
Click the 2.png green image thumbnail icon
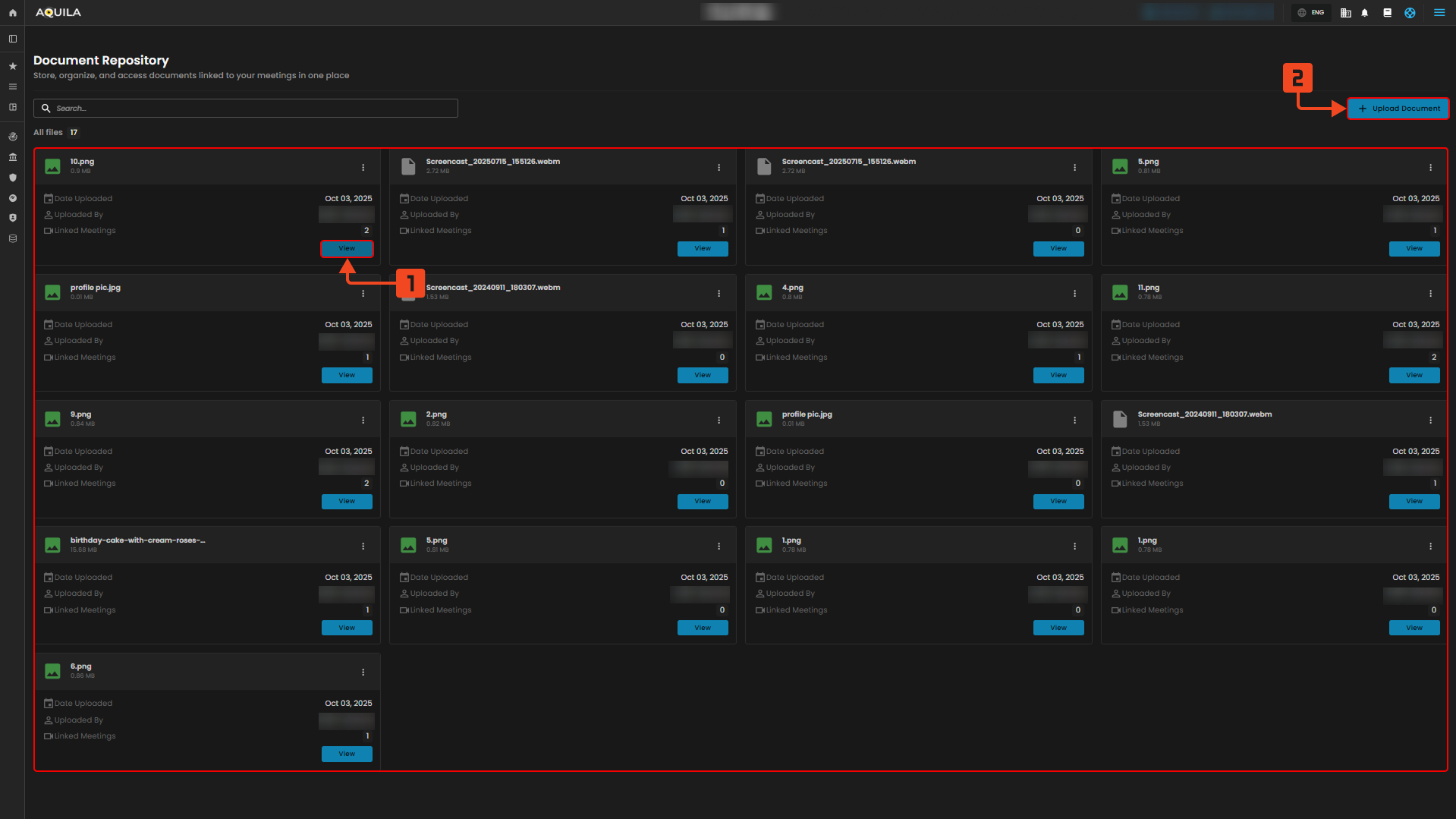[408, 419]
